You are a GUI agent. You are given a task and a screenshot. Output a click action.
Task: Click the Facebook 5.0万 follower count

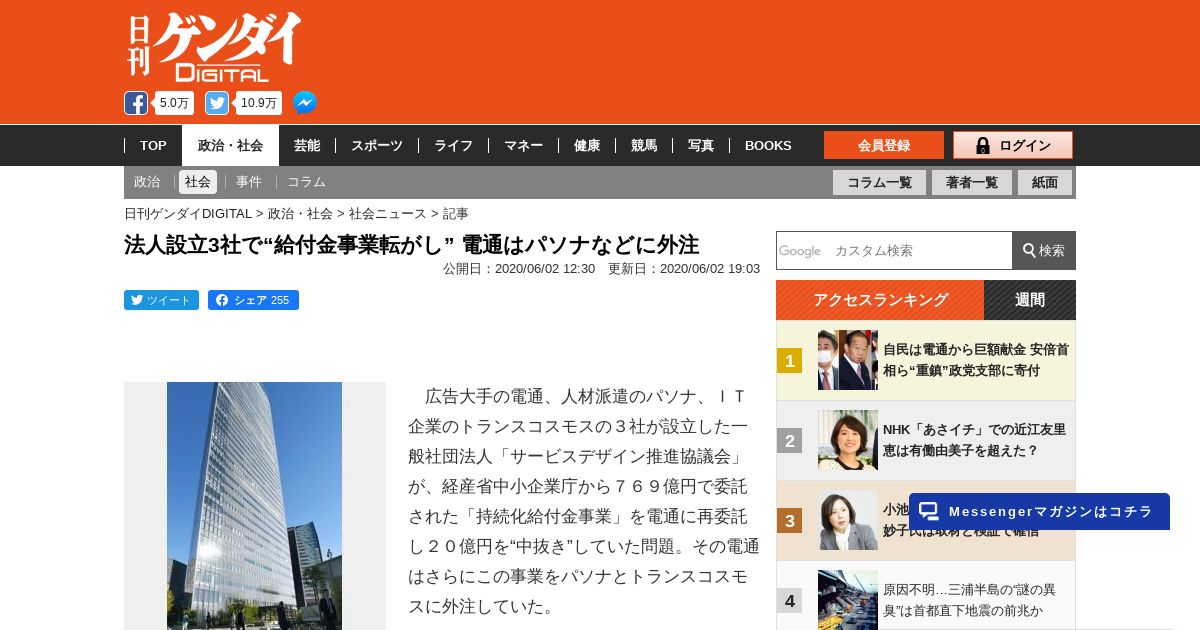pyautogui.click(x=174, y=103)
